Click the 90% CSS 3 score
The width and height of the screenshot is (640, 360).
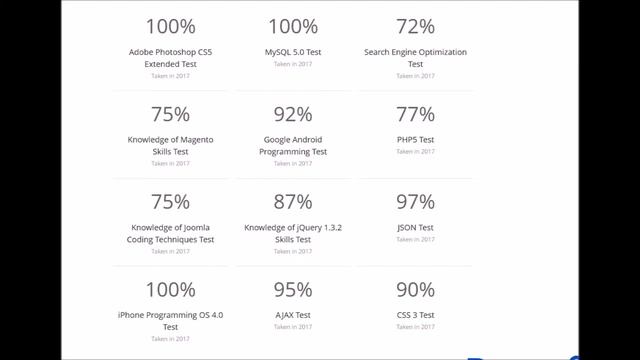[x=415, y=290]
